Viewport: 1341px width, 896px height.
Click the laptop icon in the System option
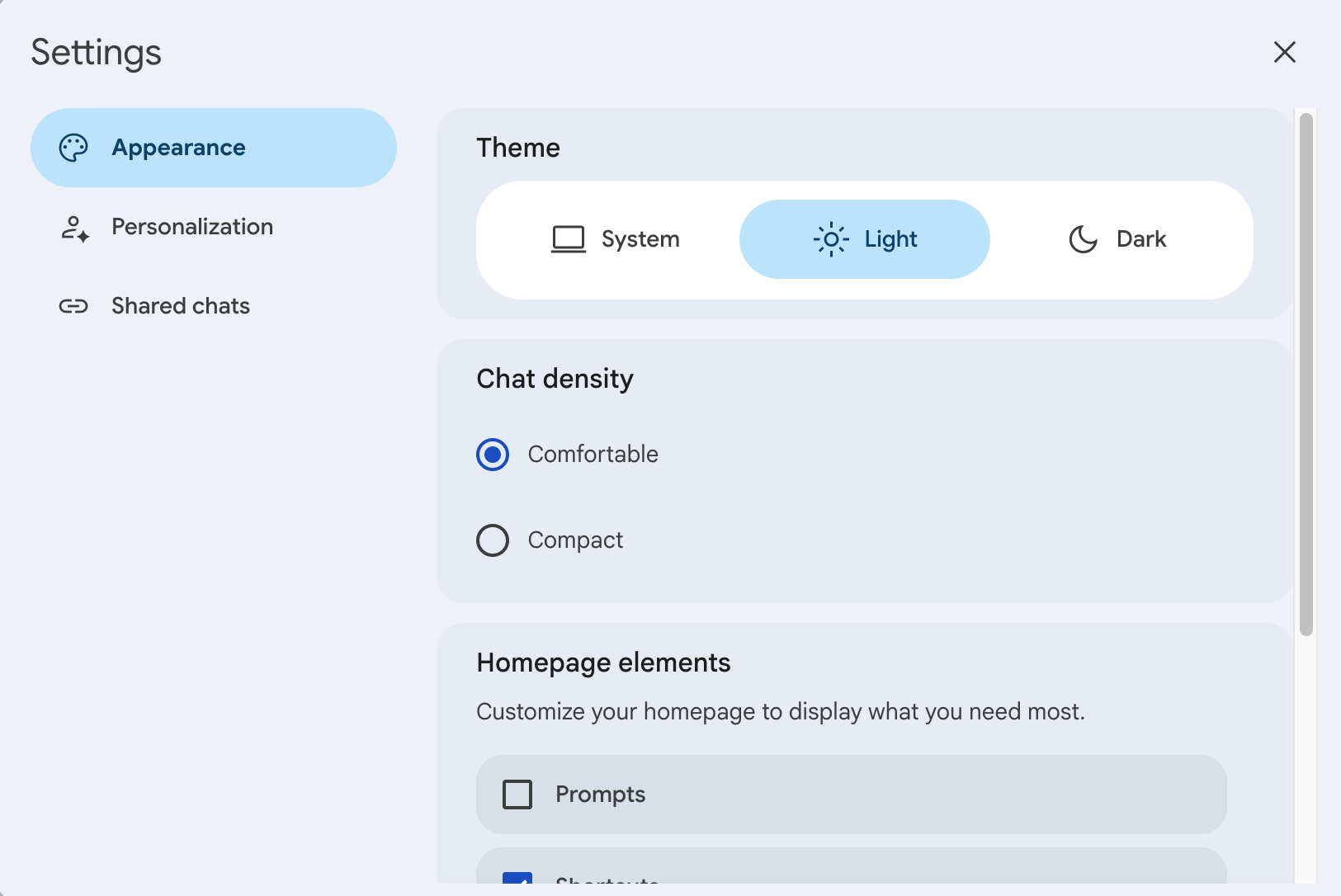[x=566, y=238]
